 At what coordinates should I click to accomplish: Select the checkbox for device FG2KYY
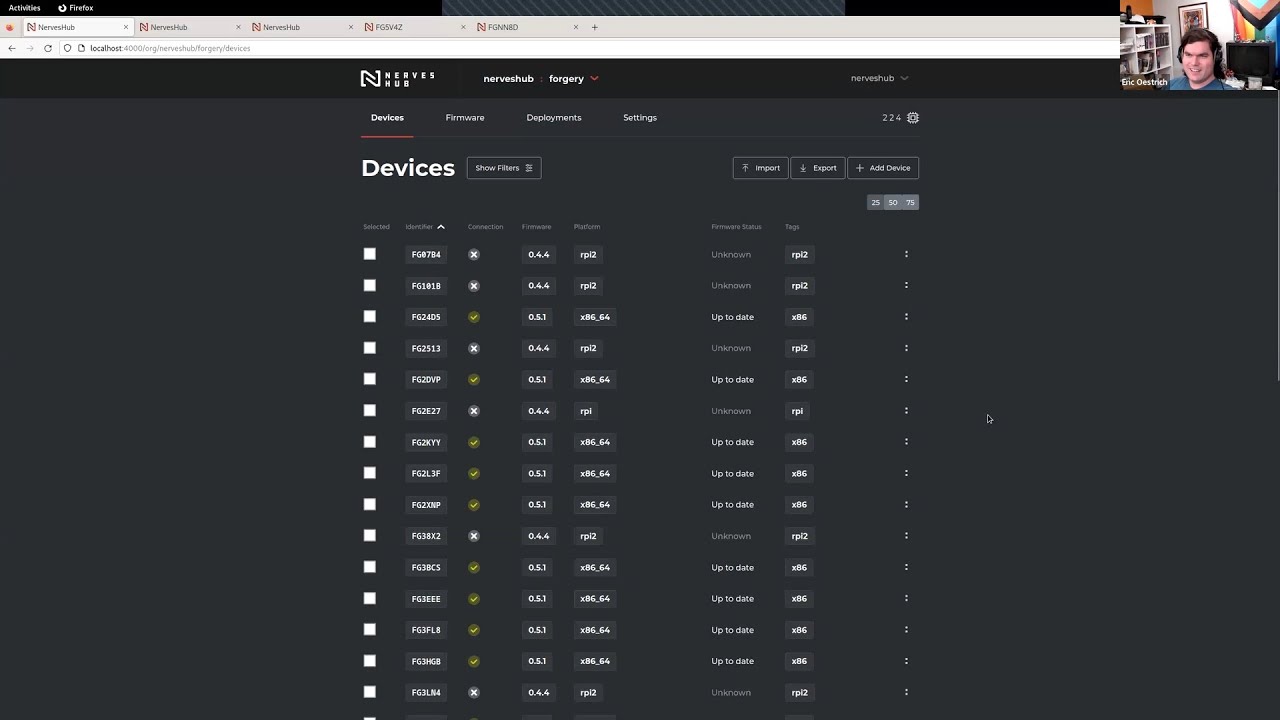coord(370,442)
